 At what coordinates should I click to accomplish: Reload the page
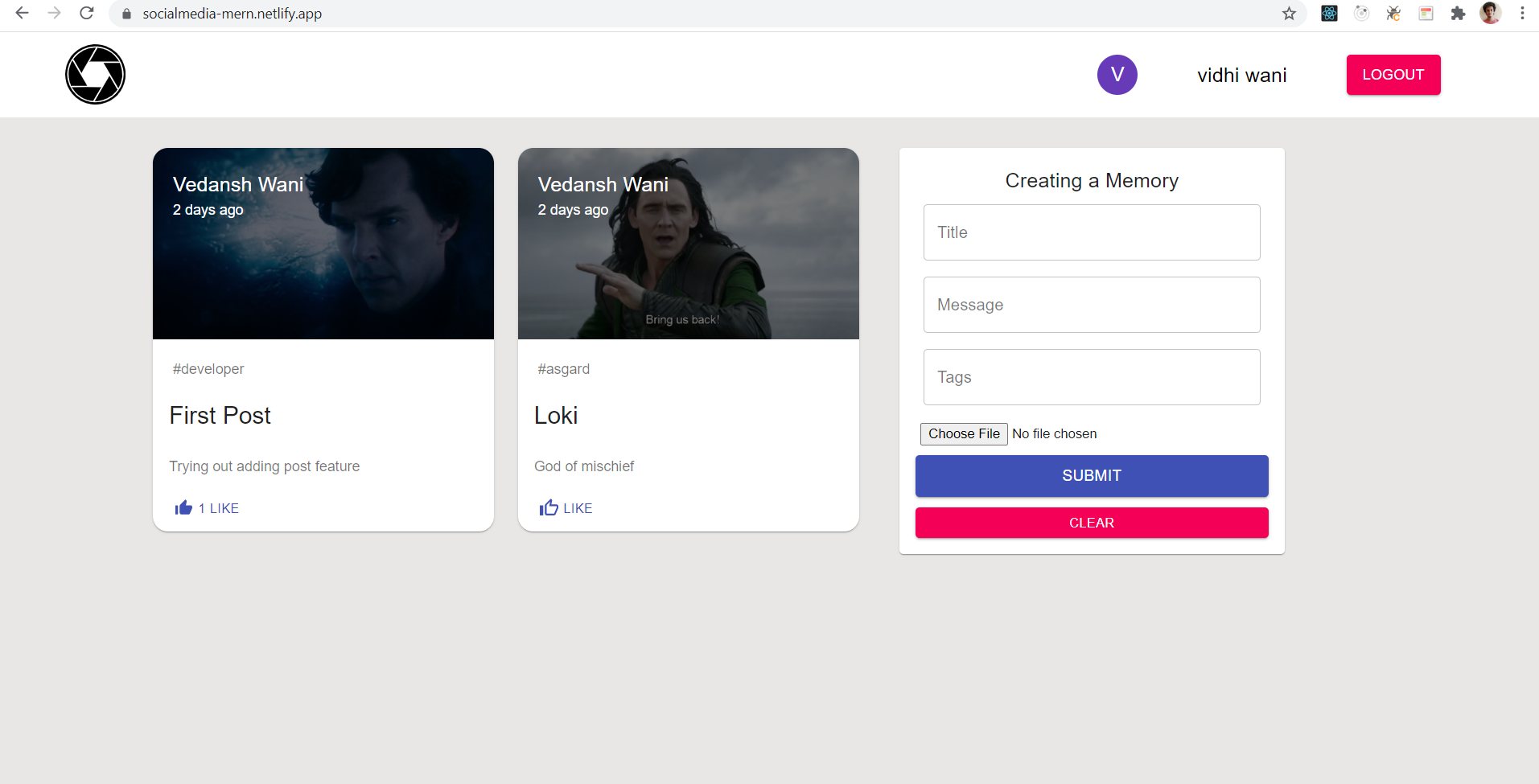[87, 14]
